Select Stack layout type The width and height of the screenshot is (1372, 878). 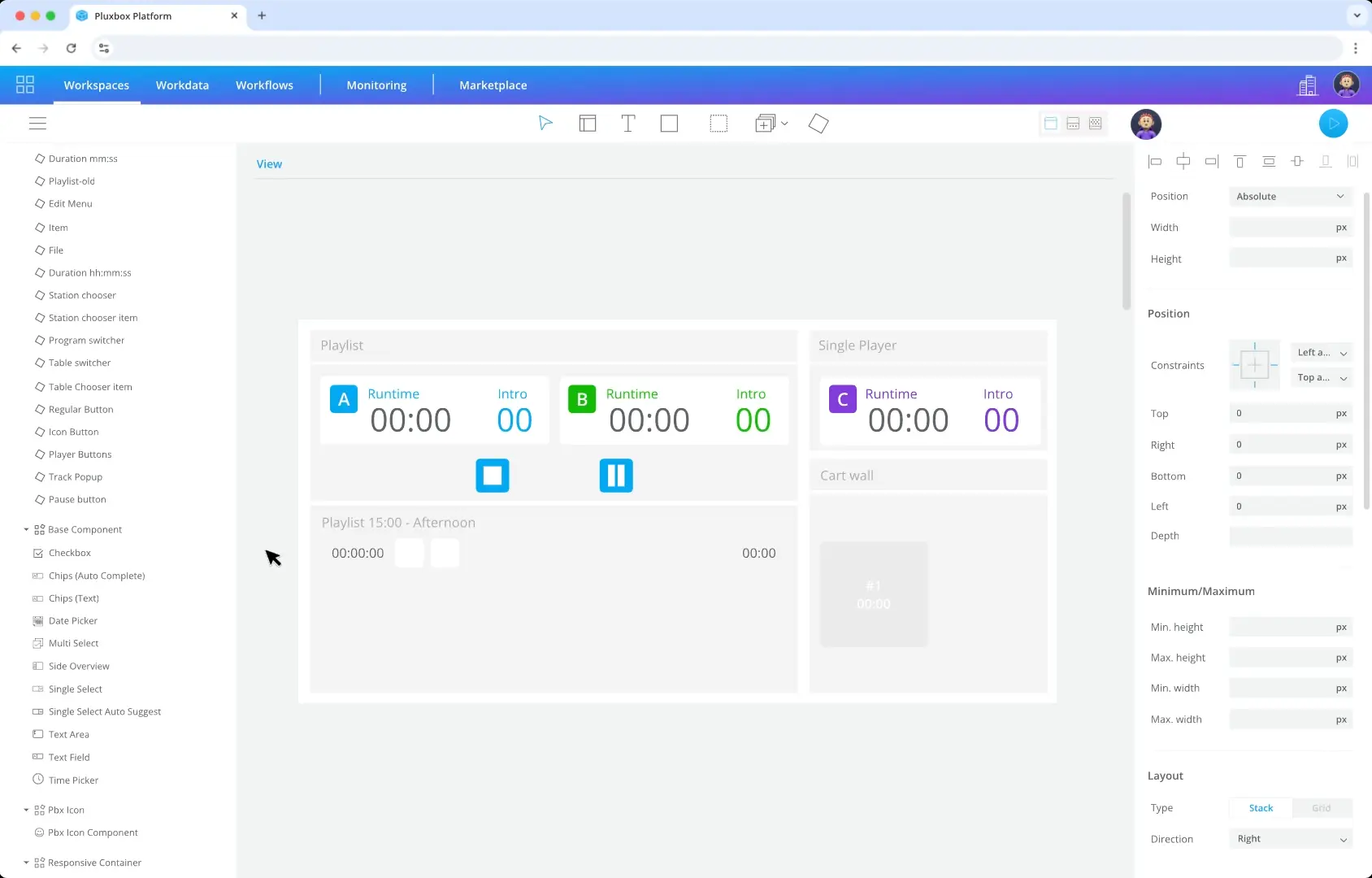pyautogui.click(x=1261, y=808)
